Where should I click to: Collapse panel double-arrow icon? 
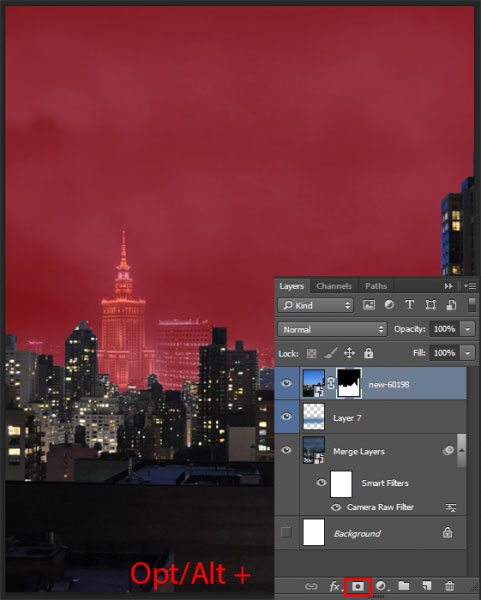pos(448,286)
